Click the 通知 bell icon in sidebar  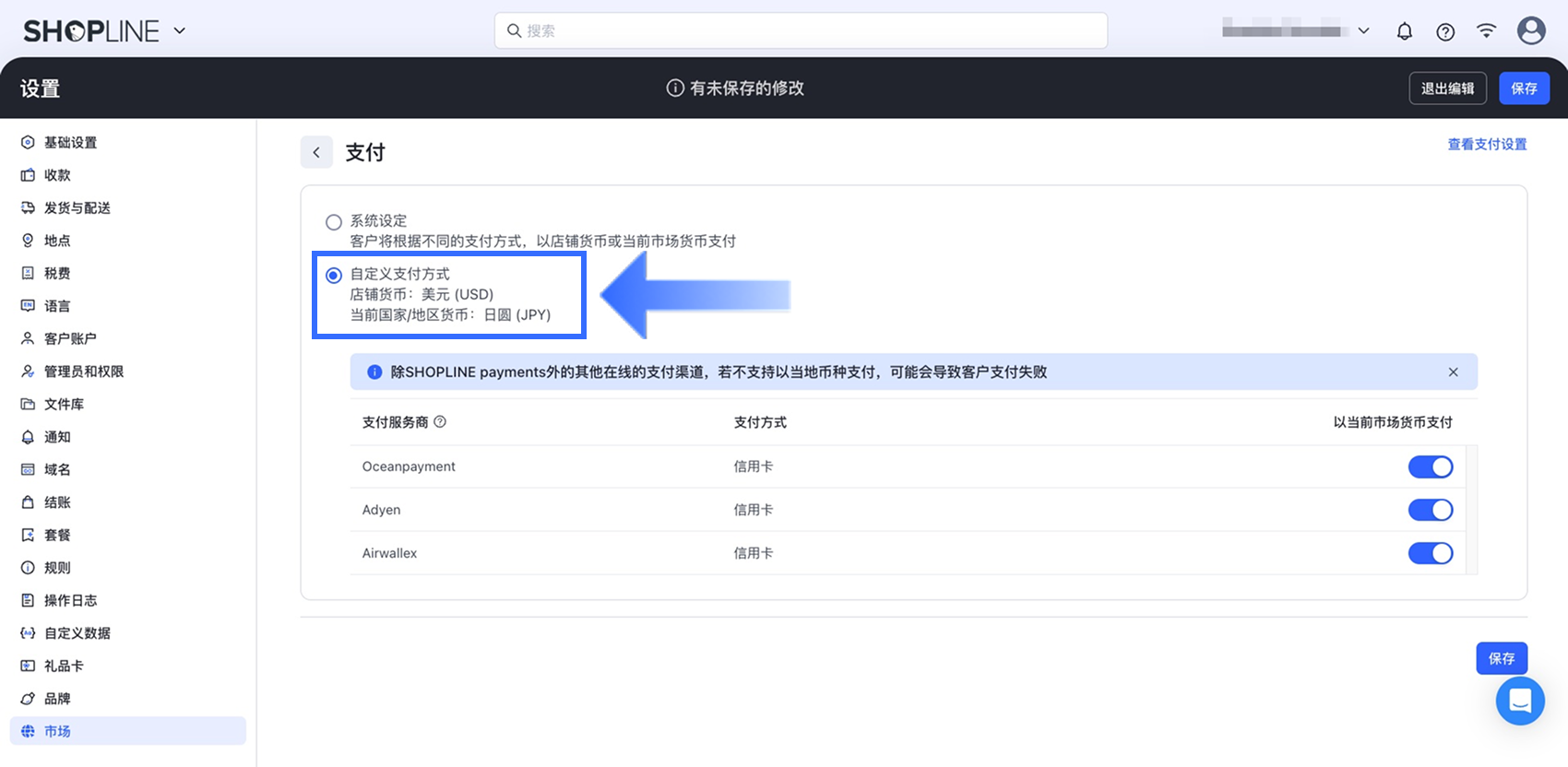28,437
